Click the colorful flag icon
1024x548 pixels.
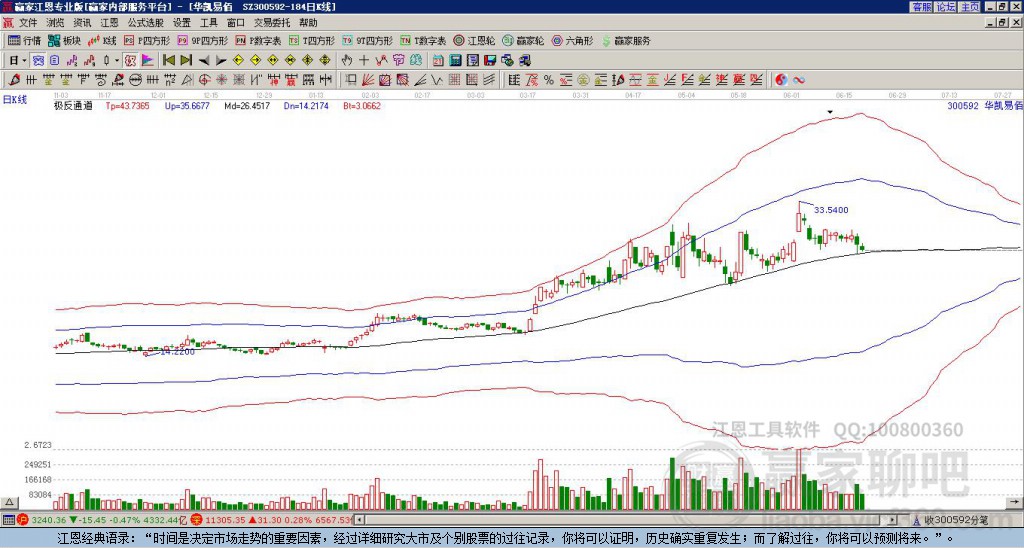[148, 61]
